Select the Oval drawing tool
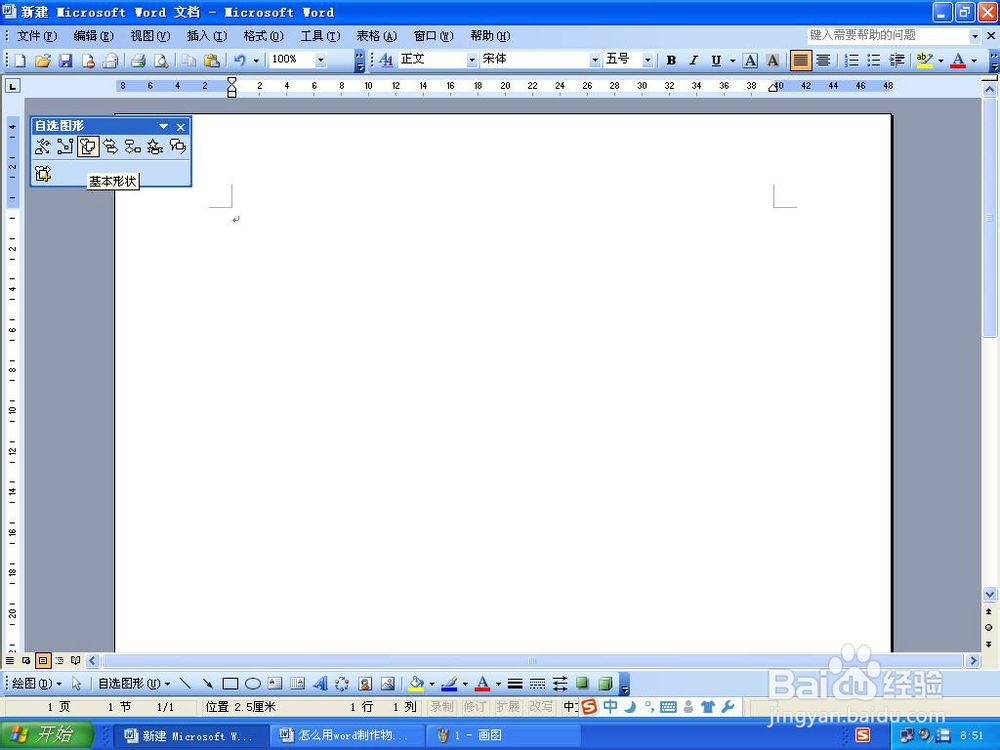 pos(253,684)
